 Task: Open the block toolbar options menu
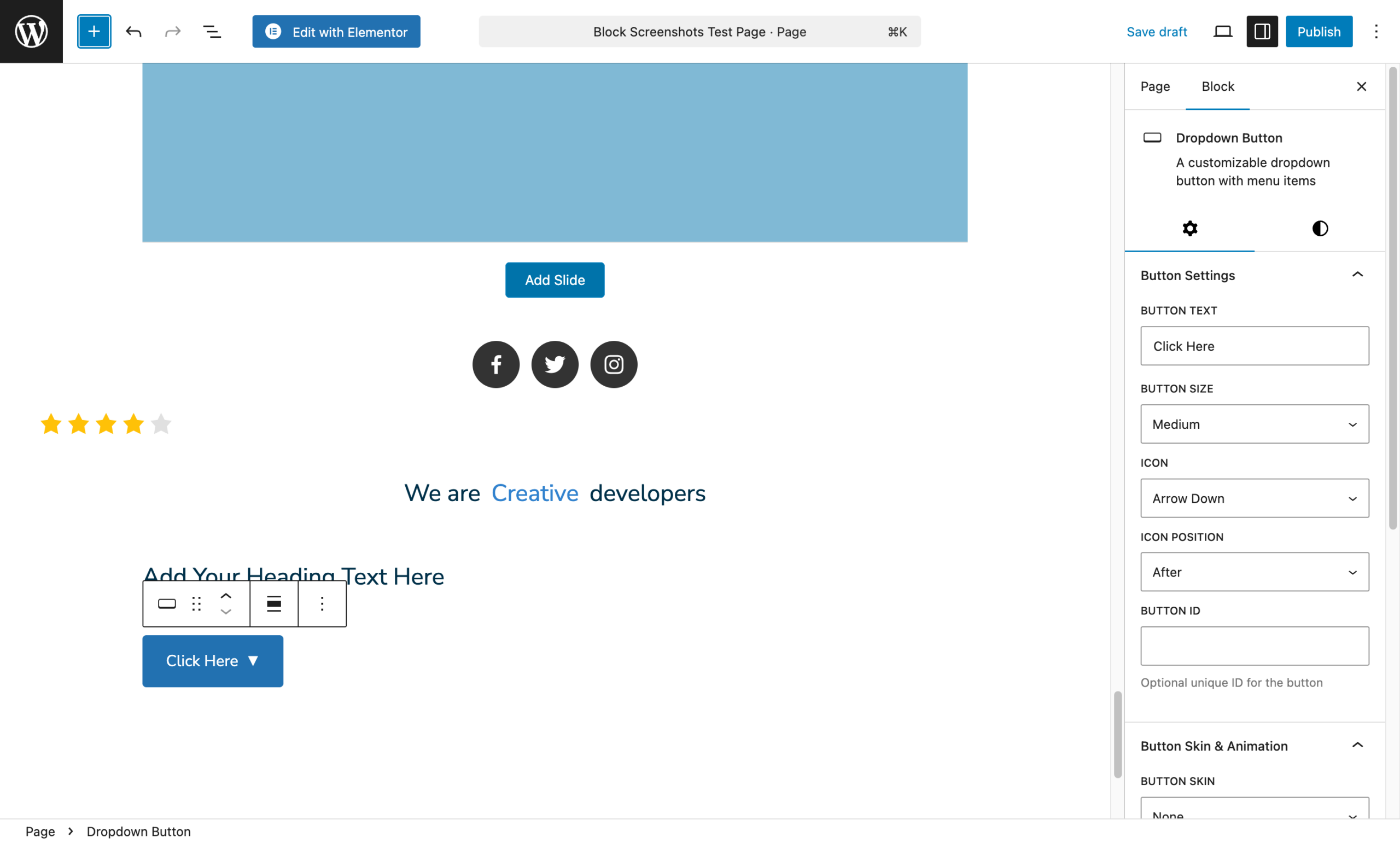click(x=322, y=604)
